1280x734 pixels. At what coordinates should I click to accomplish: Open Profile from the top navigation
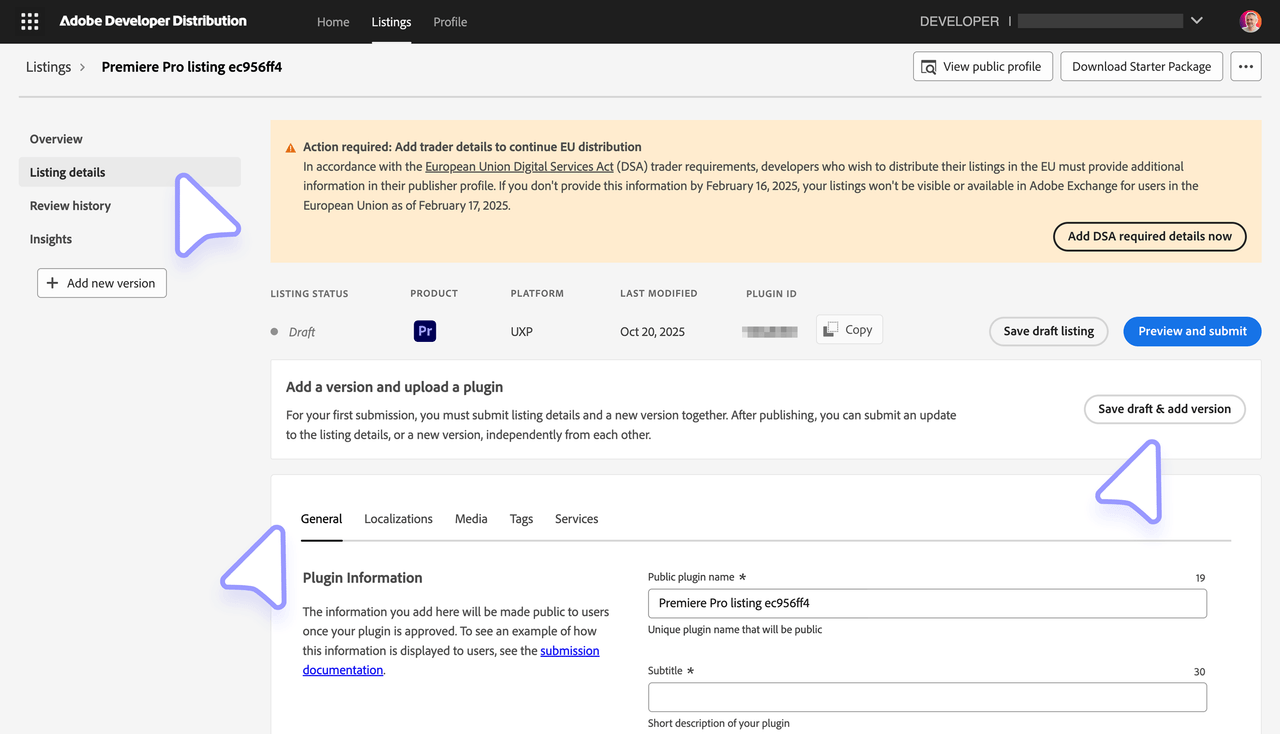[450, 21]
